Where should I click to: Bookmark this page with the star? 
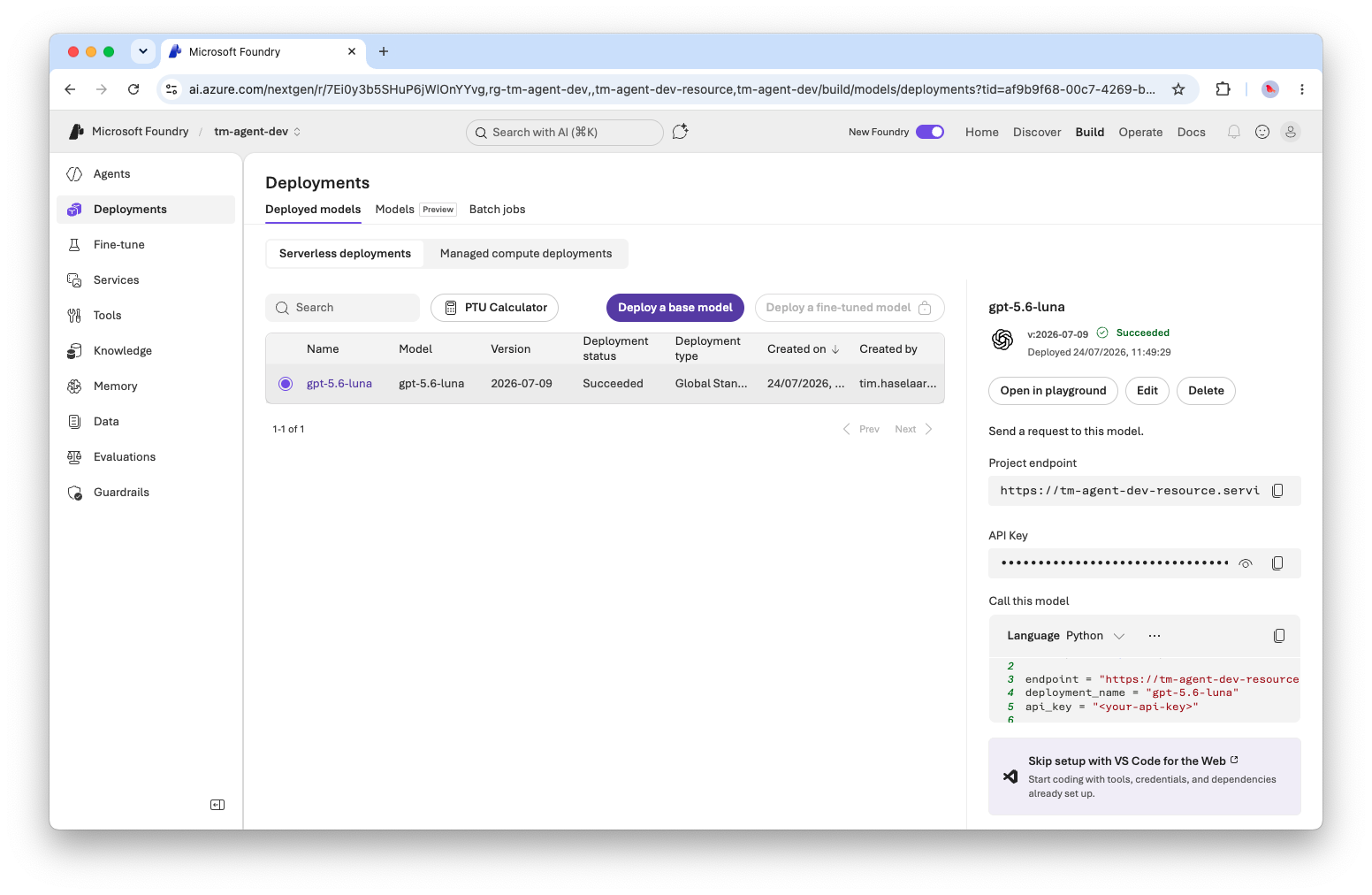(x=1178, y=89)
